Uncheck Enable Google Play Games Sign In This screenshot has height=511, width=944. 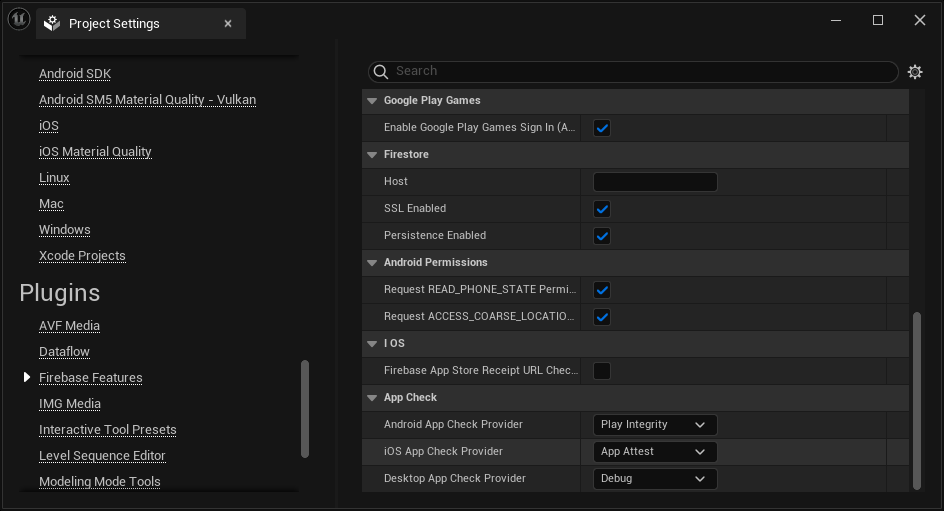pos(601,128)
